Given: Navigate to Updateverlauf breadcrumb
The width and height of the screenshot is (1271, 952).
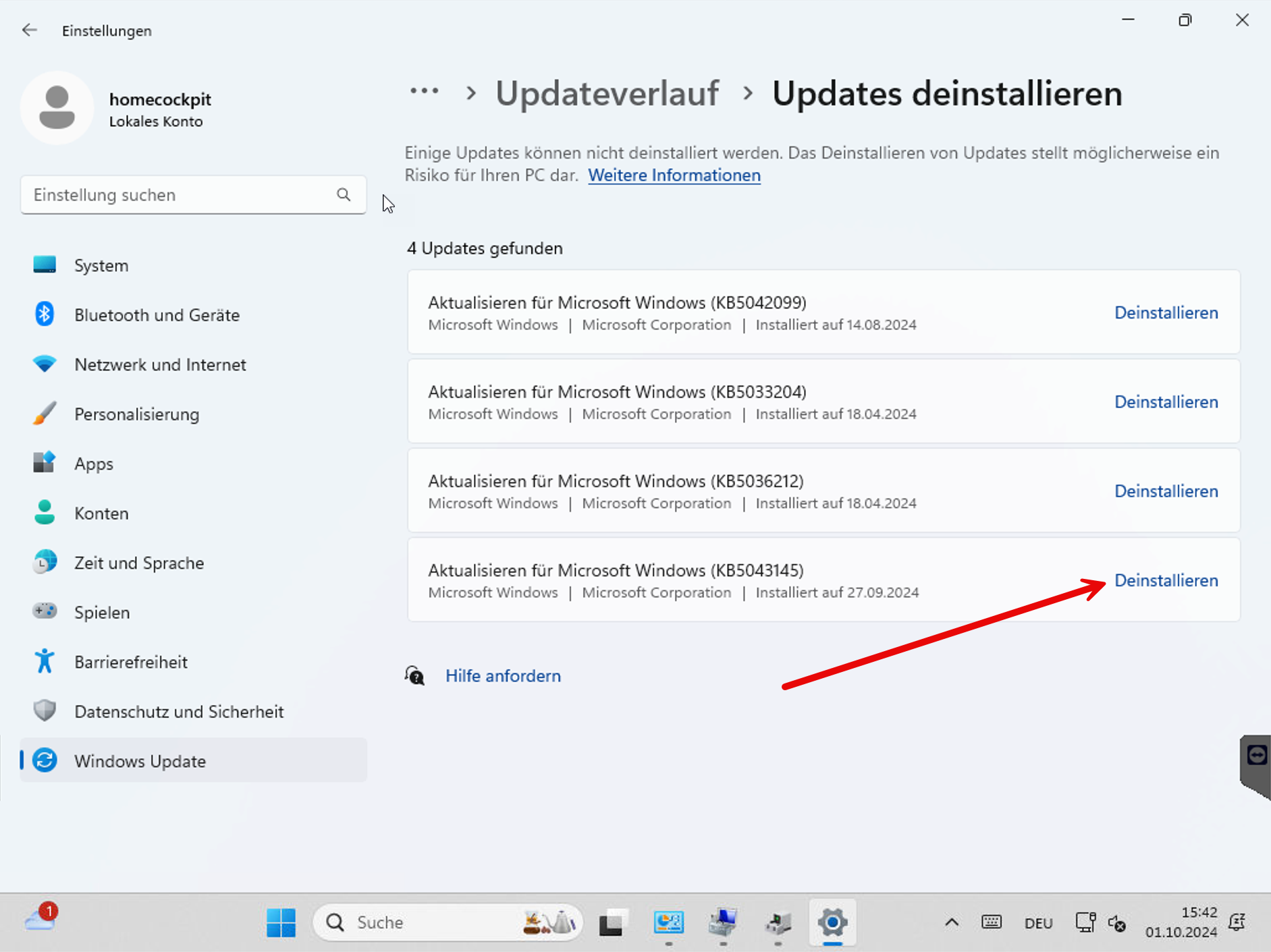Looking at the screenshot, I should tap(607, 94).
